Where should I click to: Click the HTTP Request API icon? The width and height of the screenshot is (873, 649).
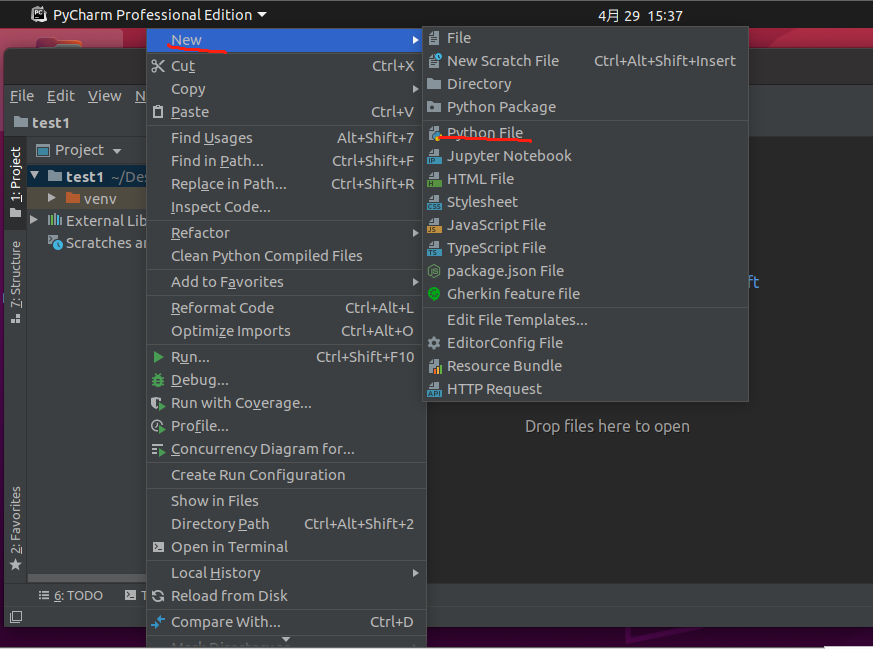(434, 389)
